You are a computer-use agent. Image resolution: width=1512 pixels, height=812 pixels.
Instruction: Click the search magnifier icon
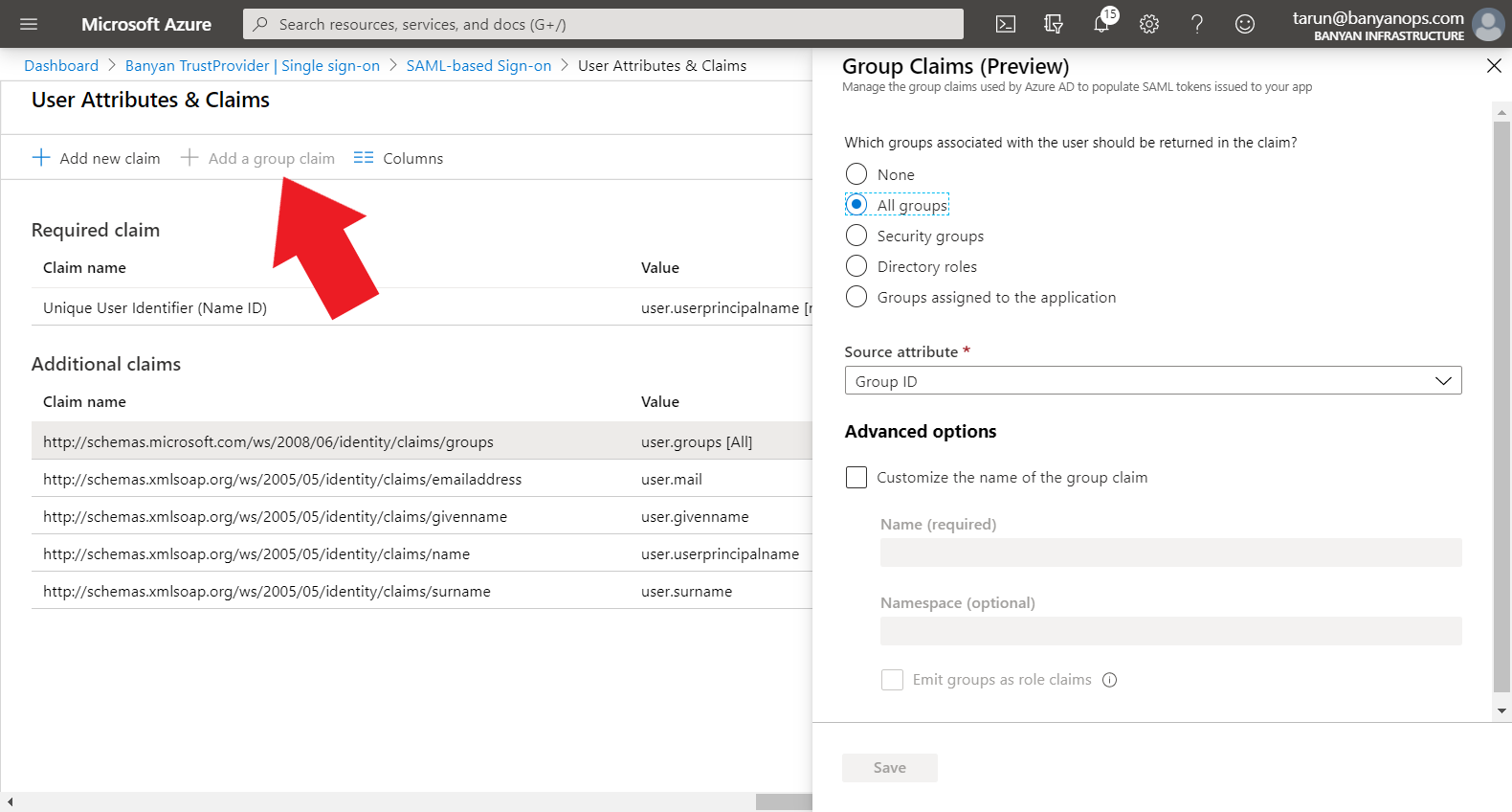tap(260, 24)
